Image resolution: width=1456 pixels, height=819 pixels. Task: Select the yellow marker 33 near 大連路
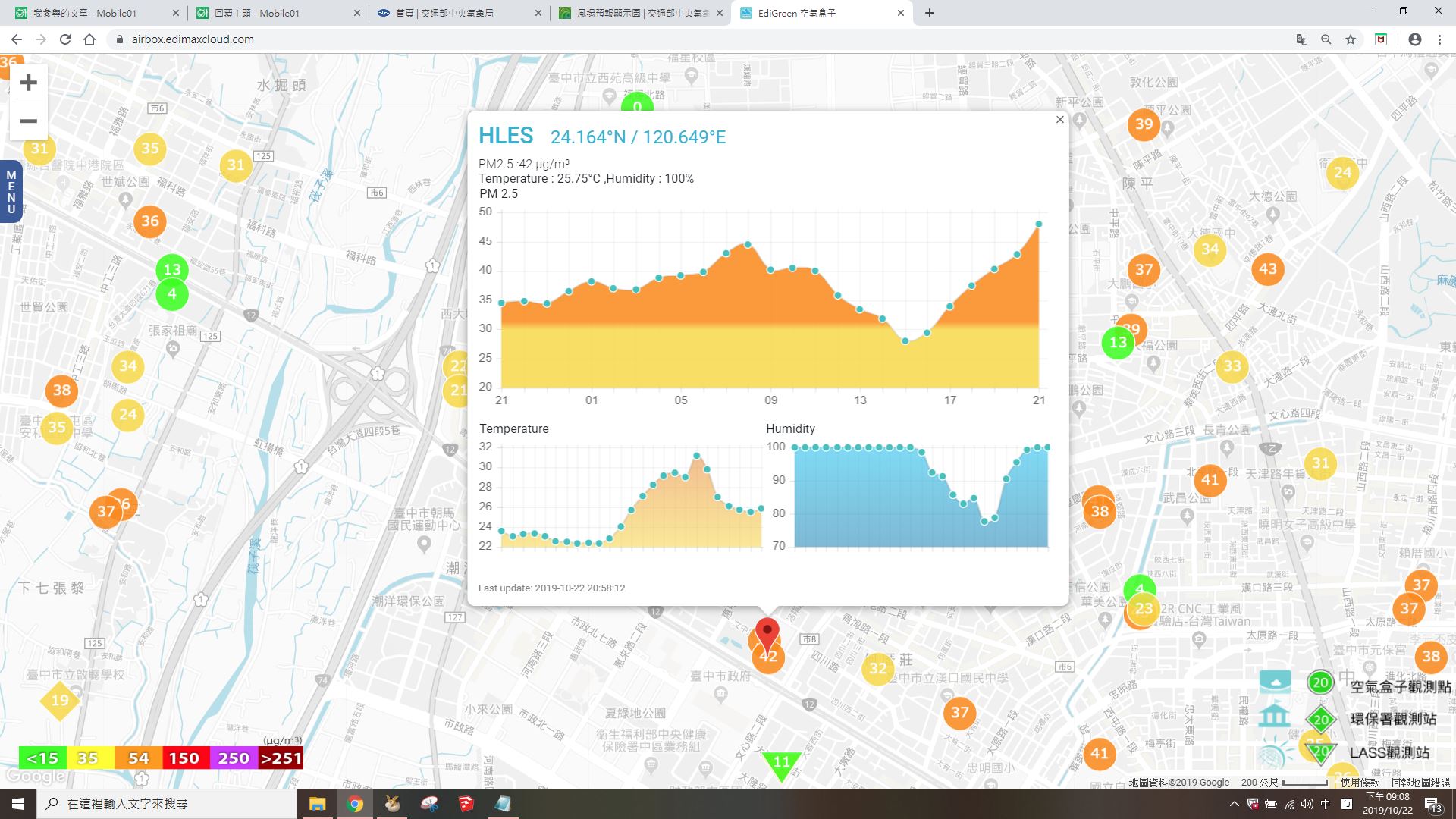[1233, 367]
